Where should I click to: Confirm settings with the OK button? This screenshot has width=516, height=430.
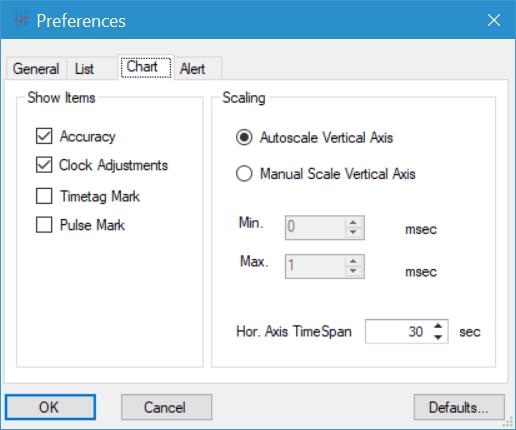50,407
